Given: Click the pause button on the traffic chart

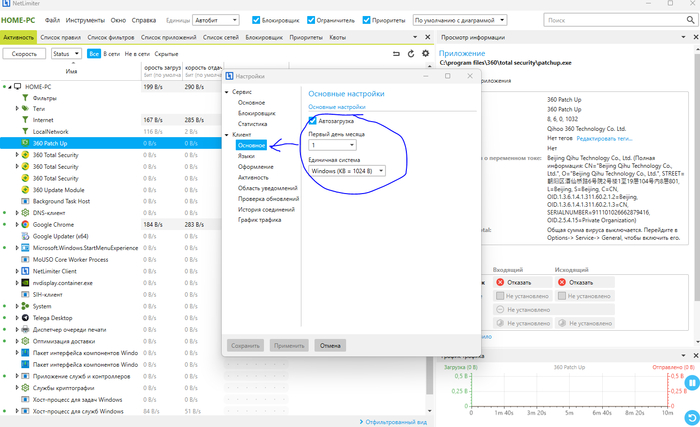Looking at the screenshot, I should point(688,382).
